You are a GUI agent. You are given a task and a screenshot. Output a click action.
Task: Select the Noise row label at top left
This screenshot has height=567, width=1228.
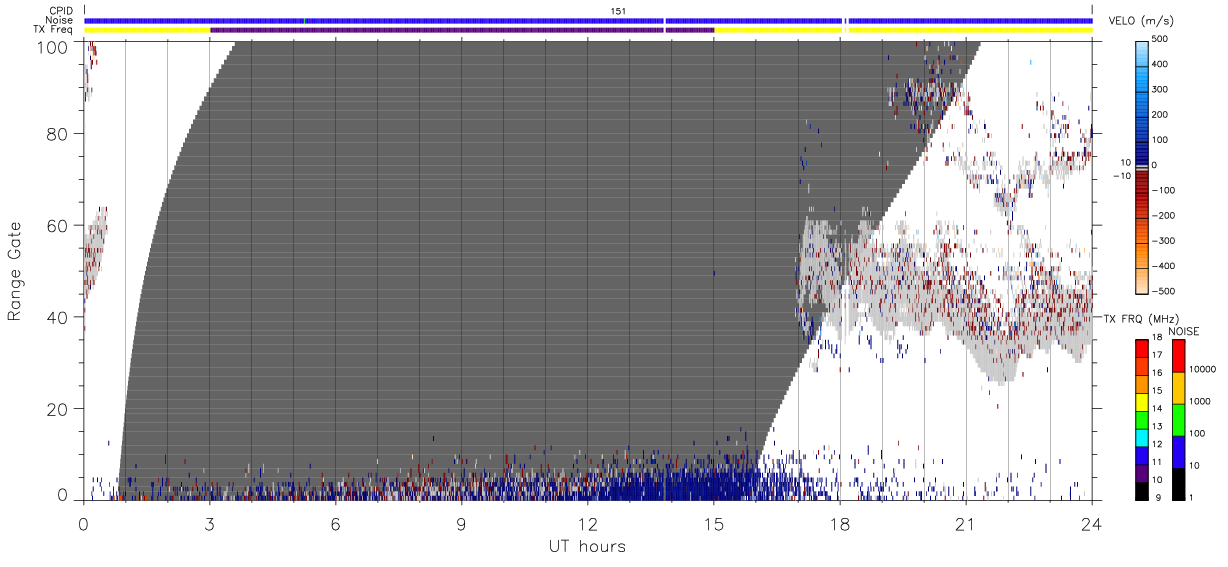[x=60, y=20]
